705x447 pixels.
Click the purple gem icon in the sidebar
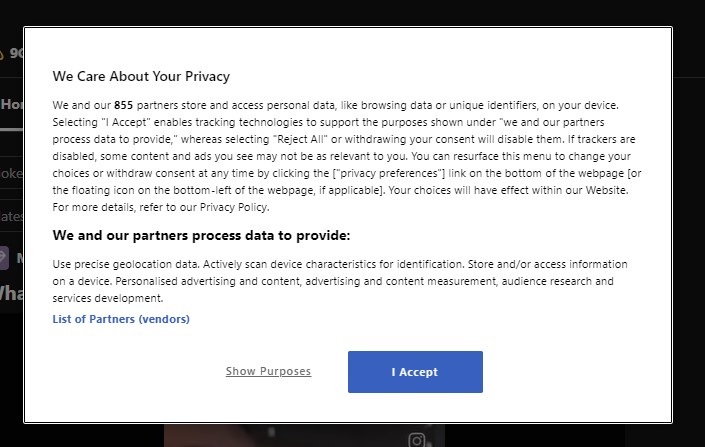pyautogui.click(x=4, y=258)
